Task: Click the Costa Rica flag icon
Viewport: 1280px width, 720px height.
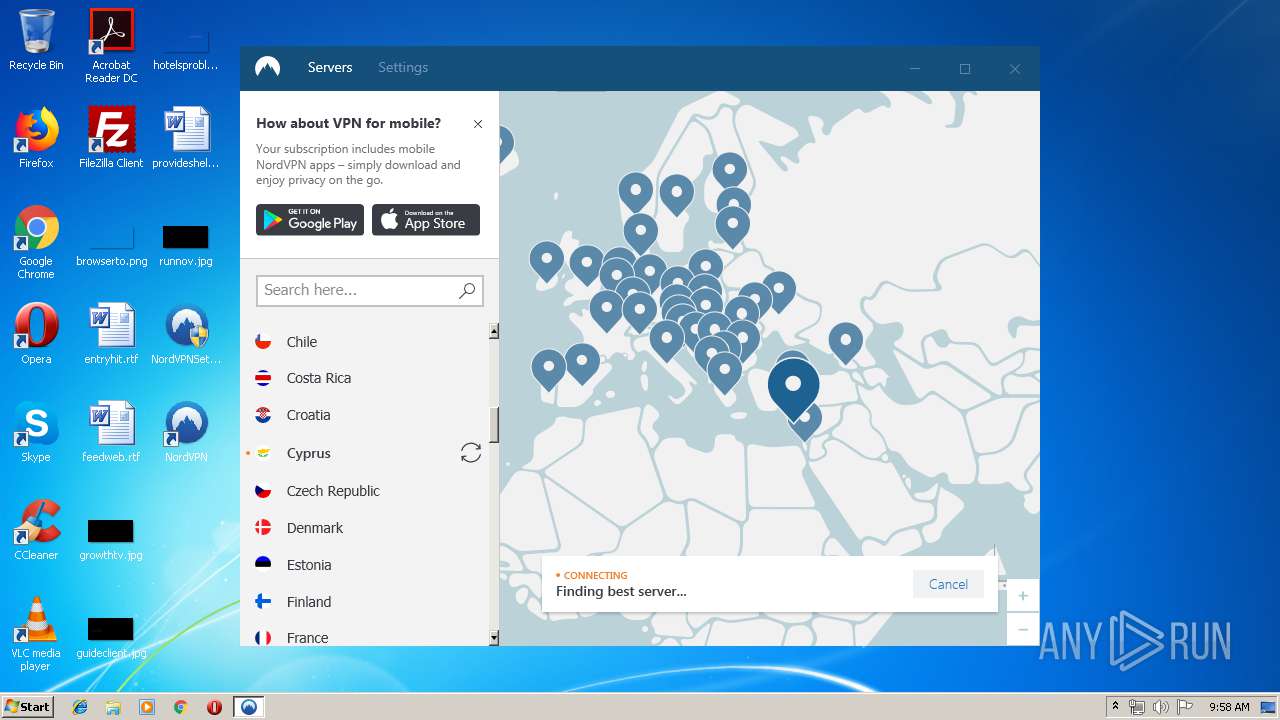Action: (263, 378)
